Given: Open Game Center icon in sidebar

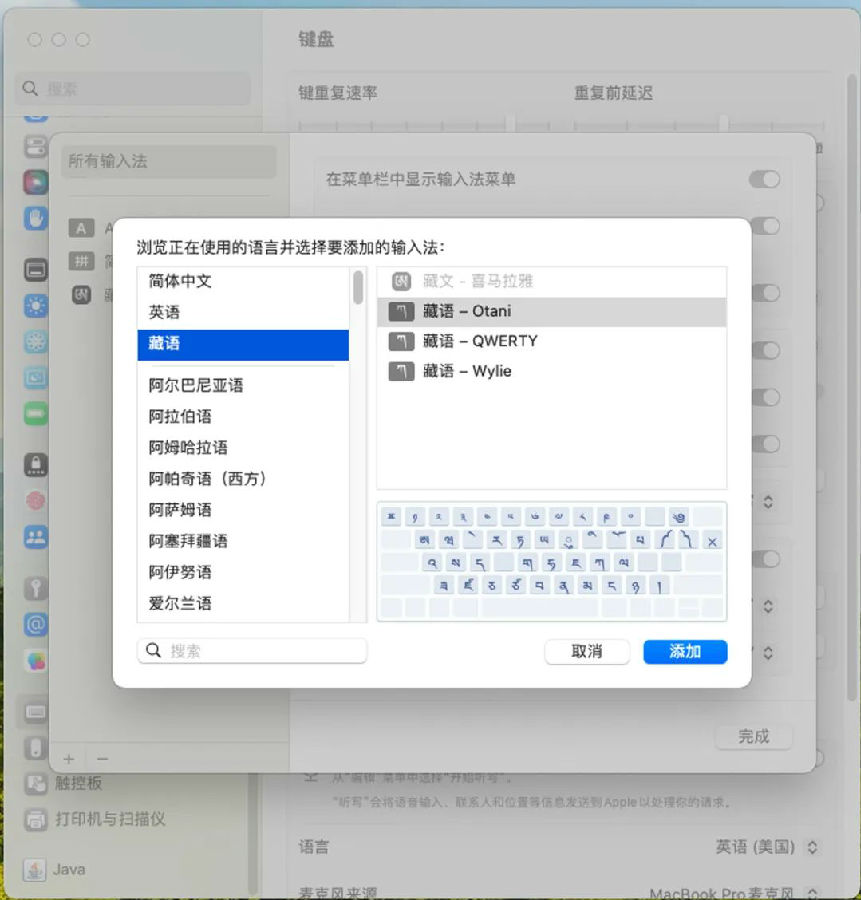Looking at the screenshot, I should pyautogui.click(x=36, y=661).
